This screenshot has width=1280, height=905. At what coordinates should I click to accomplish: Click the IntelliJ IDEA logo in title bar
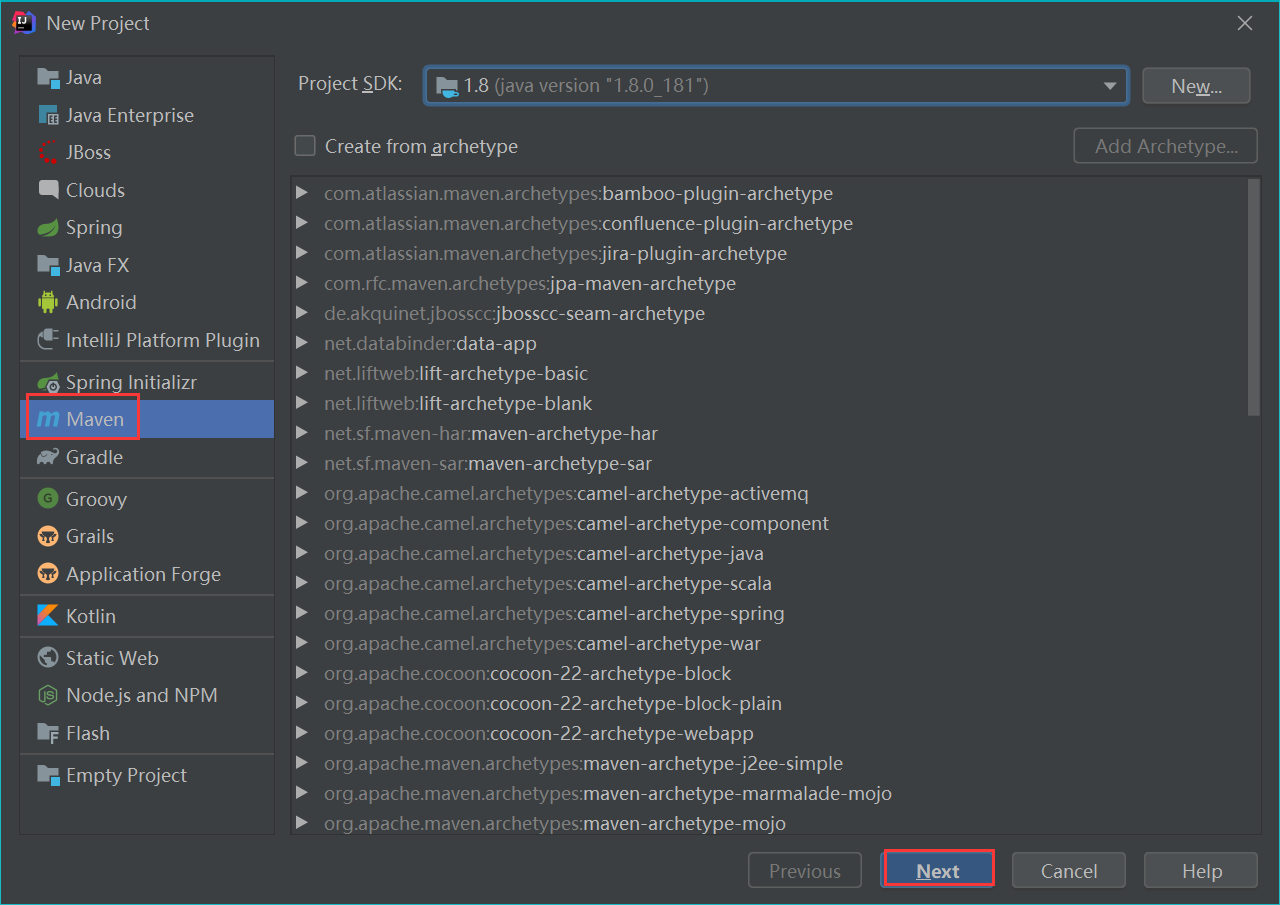tap(24, 23)
